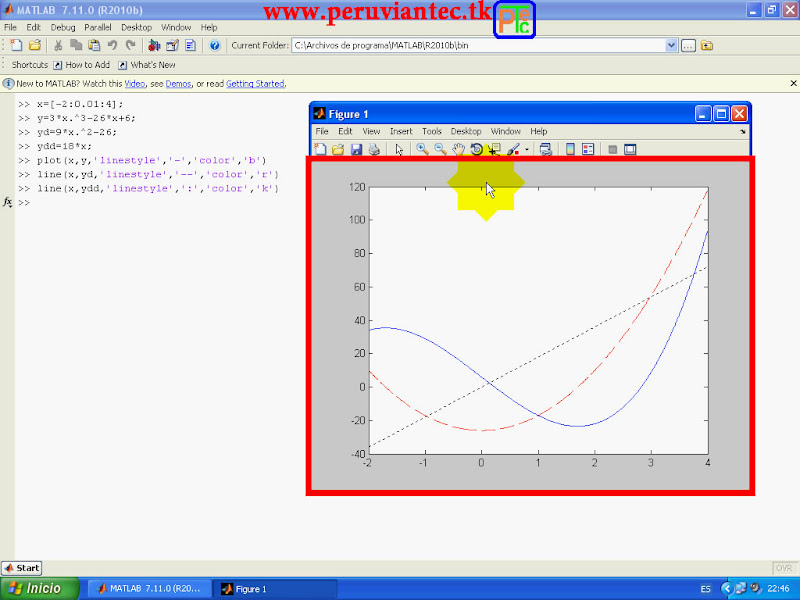The height and width of the screenshot is (600, 800).
Task: Toggle the Insert Colorbar button
Action: coord(570,149)
